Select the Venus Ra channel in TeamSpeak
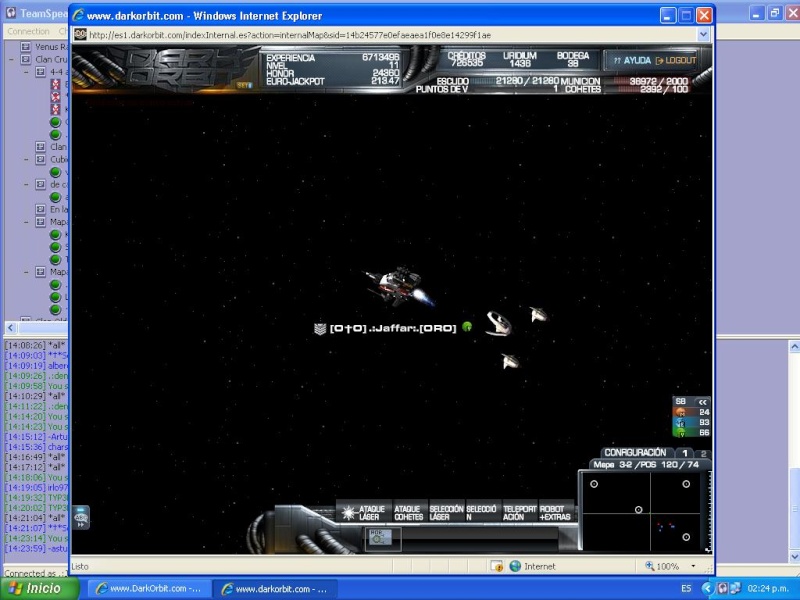The image size is (800, 600). [x=51, y=46]
